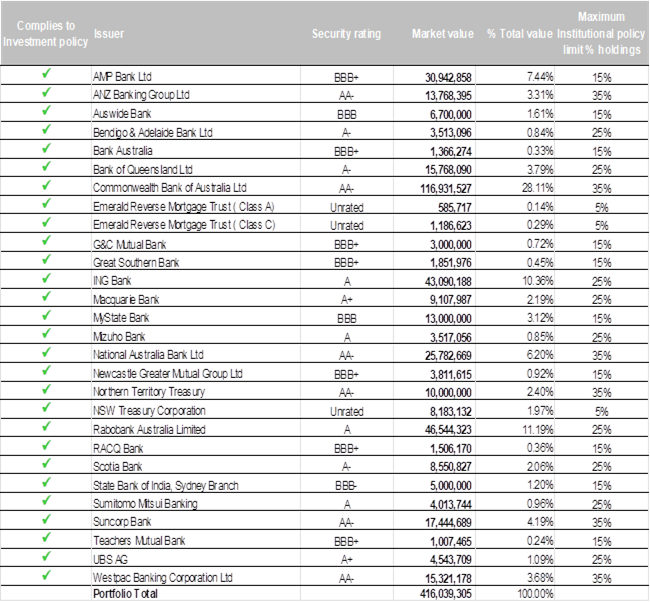Select the % Total value column header
This screenshot has height=602, width=650.
click(519, 34)
